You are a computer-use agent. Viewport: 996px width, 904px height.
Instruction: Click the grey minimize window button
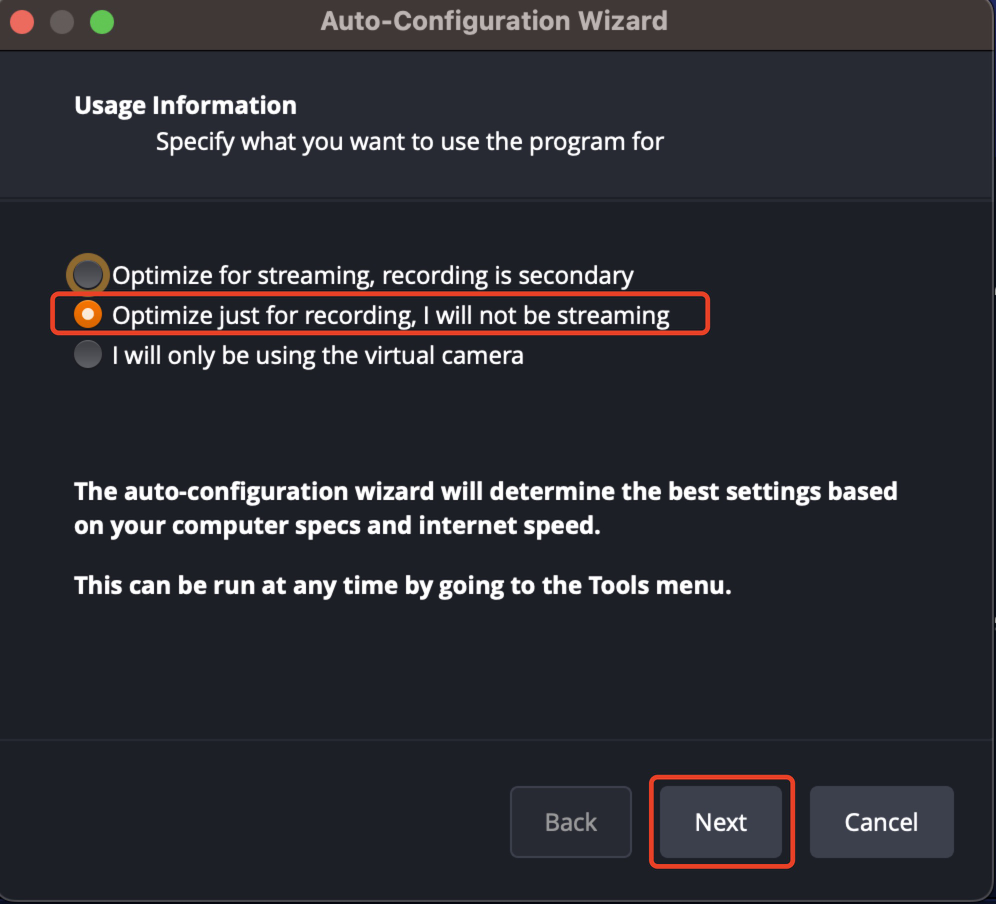[x=62, y=21]
